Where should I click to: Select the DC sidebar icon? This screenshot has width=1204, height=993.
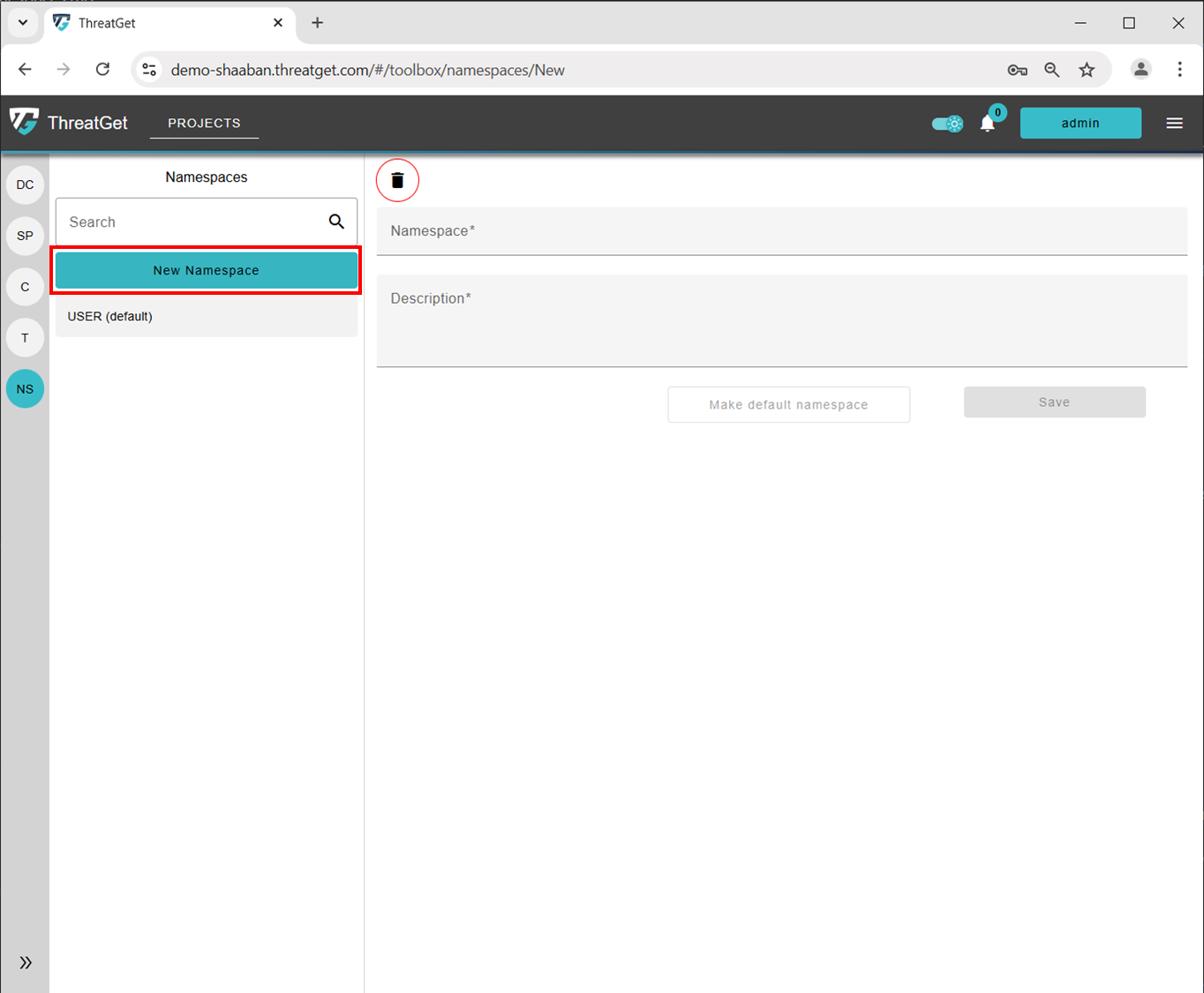point(24,184)
